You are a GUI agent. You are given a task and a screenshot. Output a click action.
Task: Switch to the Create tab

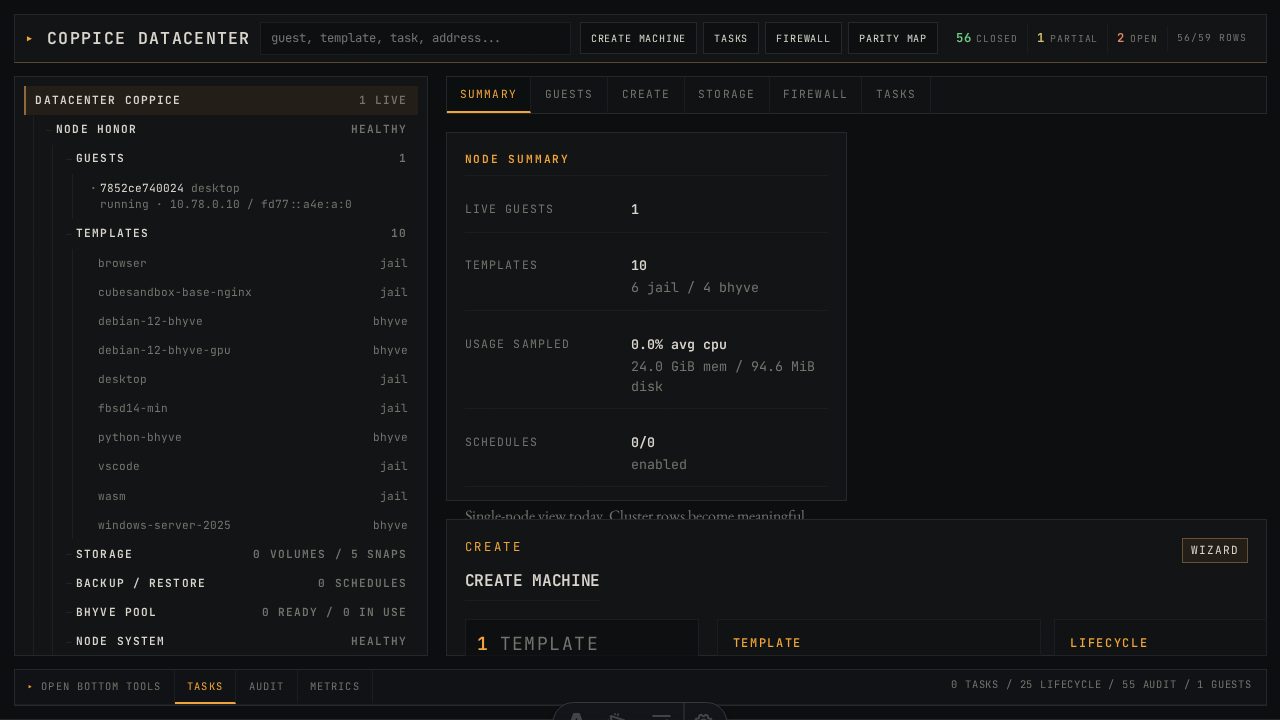(x=646, y=95)
